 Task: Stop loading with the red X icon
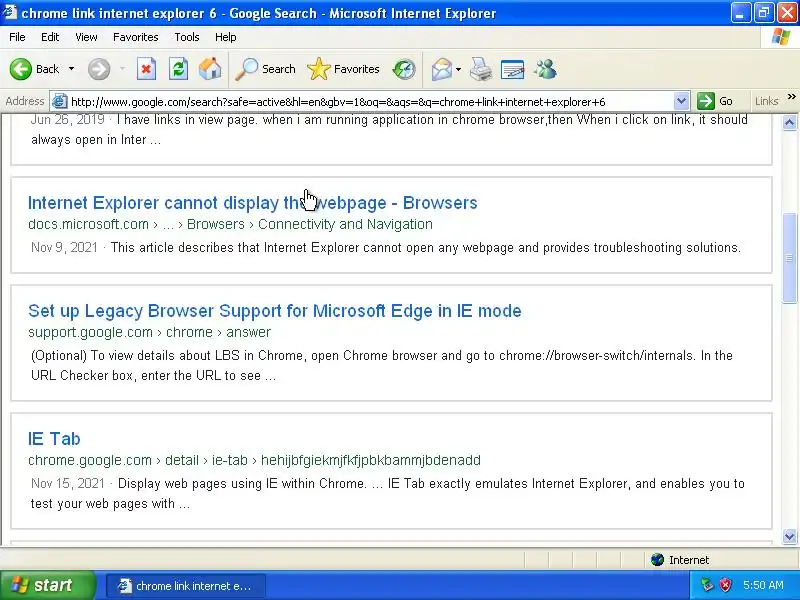pos(146,69)
